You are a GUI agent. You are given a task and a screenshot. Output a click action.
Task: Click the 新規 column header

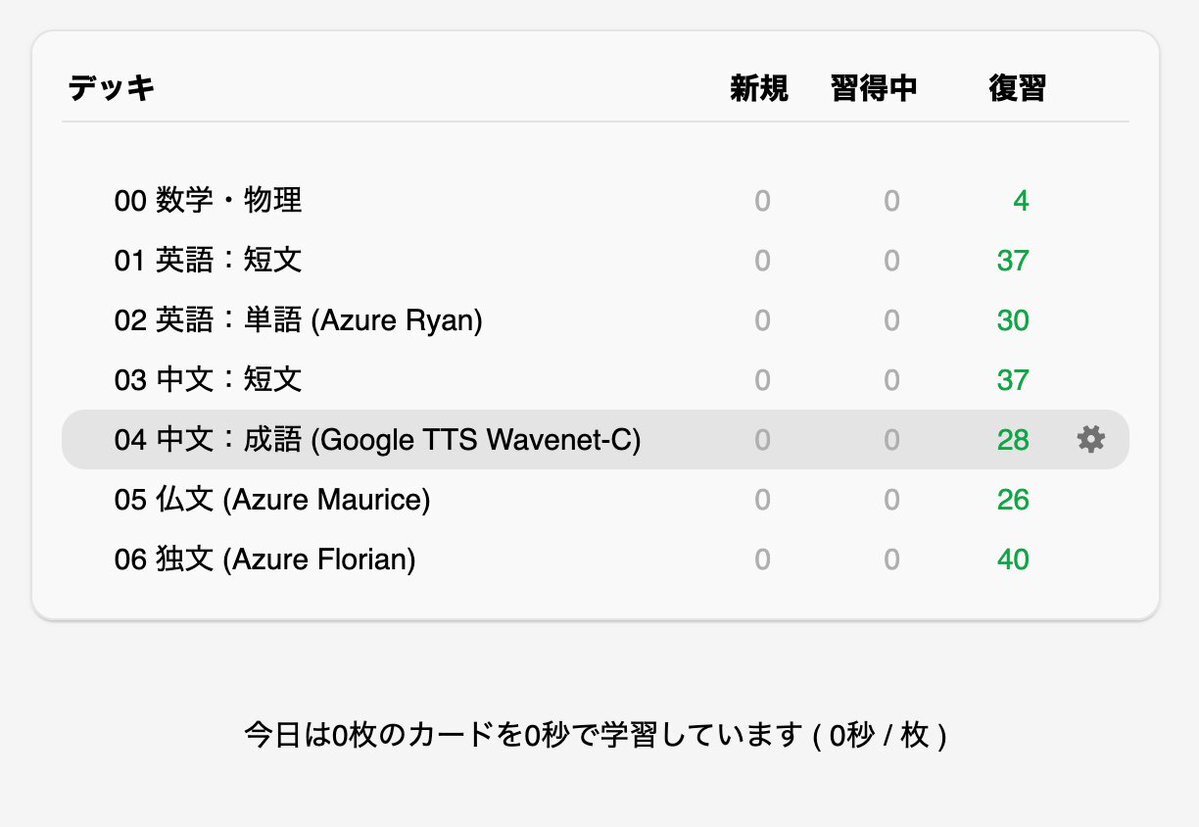tap(759, 88)
